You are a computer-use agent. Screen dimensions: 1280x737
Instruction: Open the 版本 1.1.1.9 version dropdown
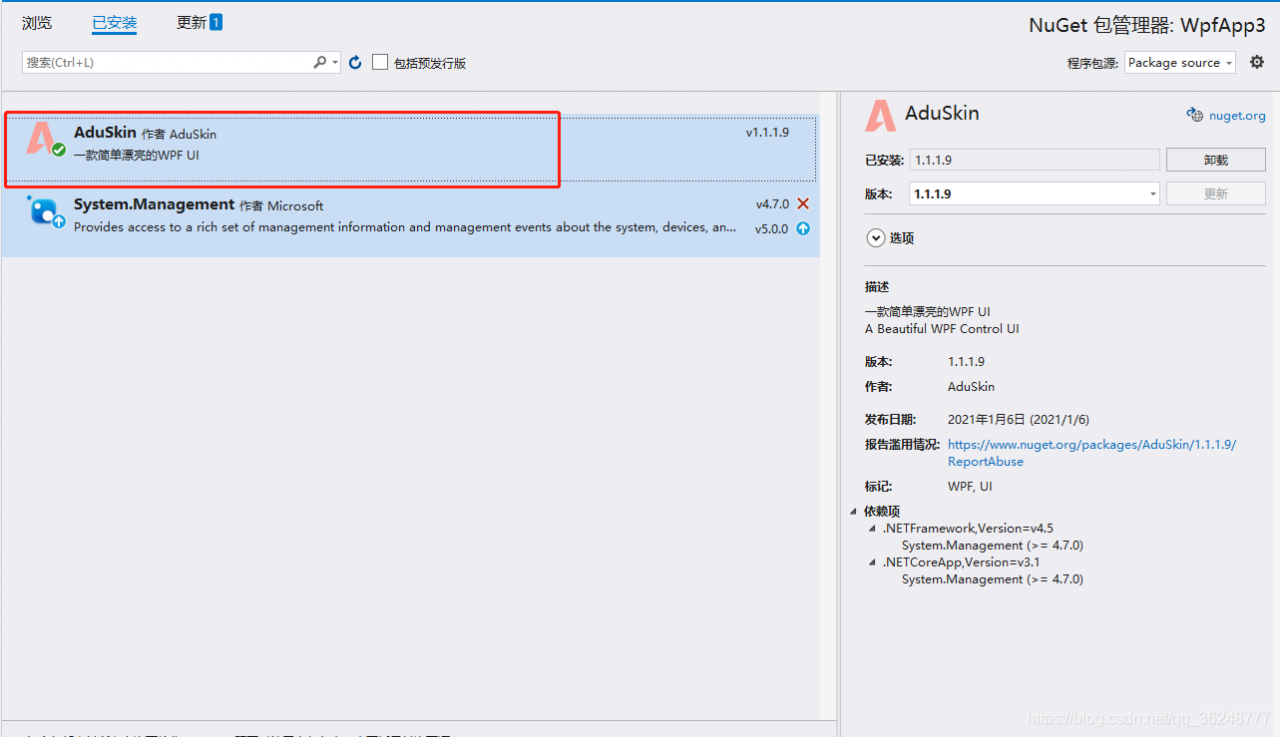coord(1034,194)
